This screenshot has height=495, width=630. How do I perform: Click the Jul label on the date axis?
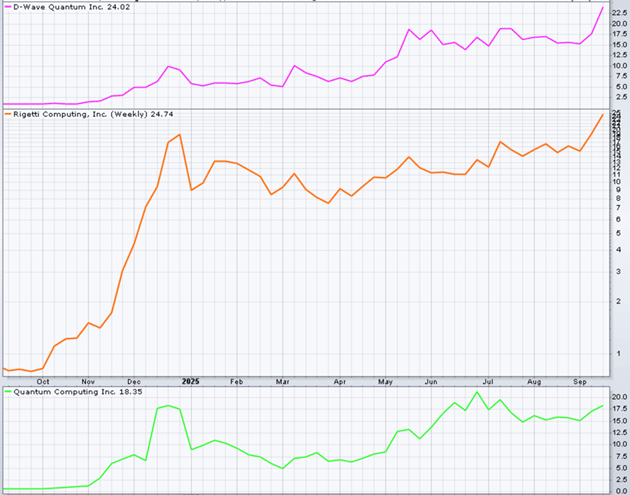tap(488, 382)
